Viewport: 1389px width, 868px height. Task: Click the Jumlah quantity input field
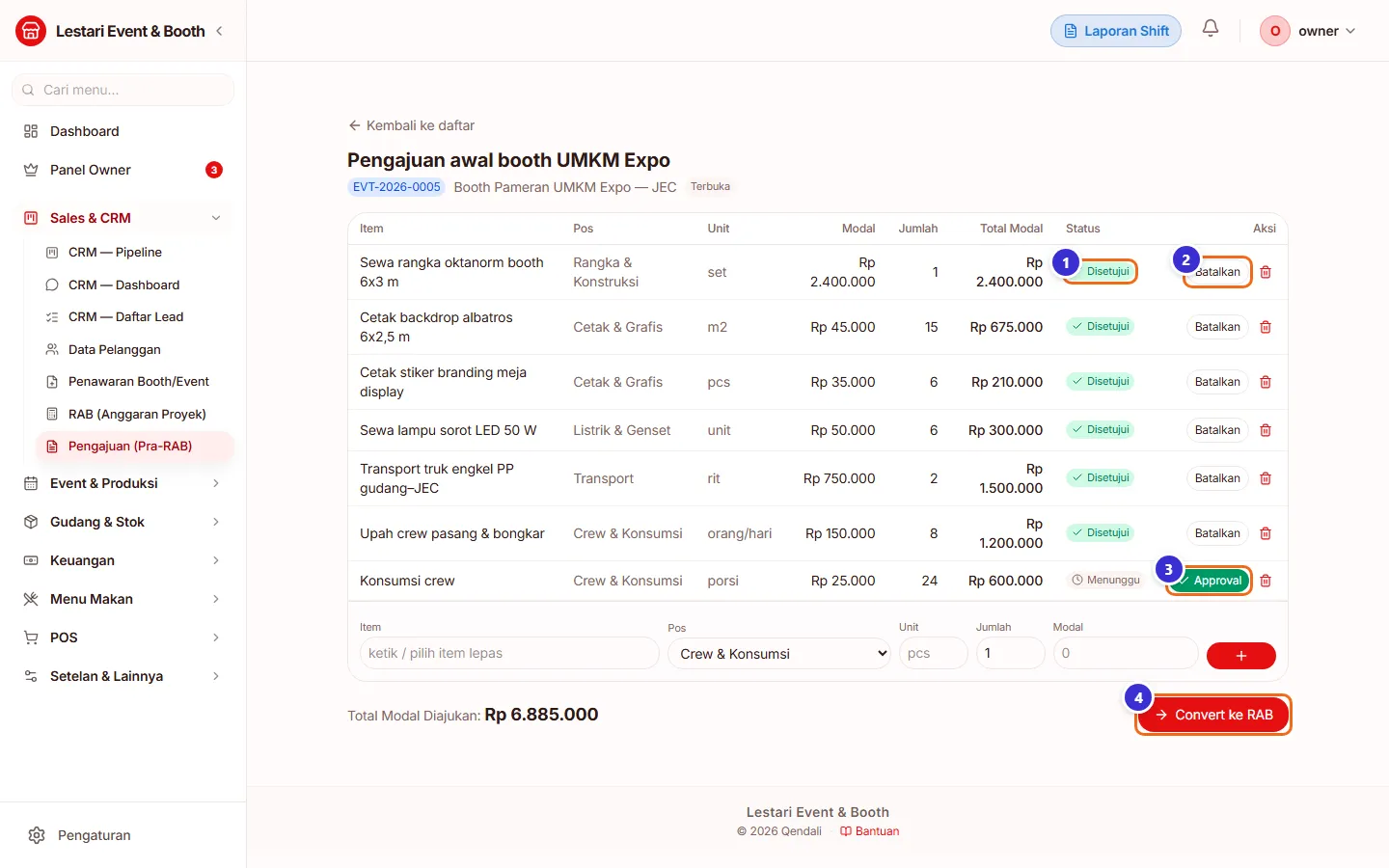(1011, 653)
